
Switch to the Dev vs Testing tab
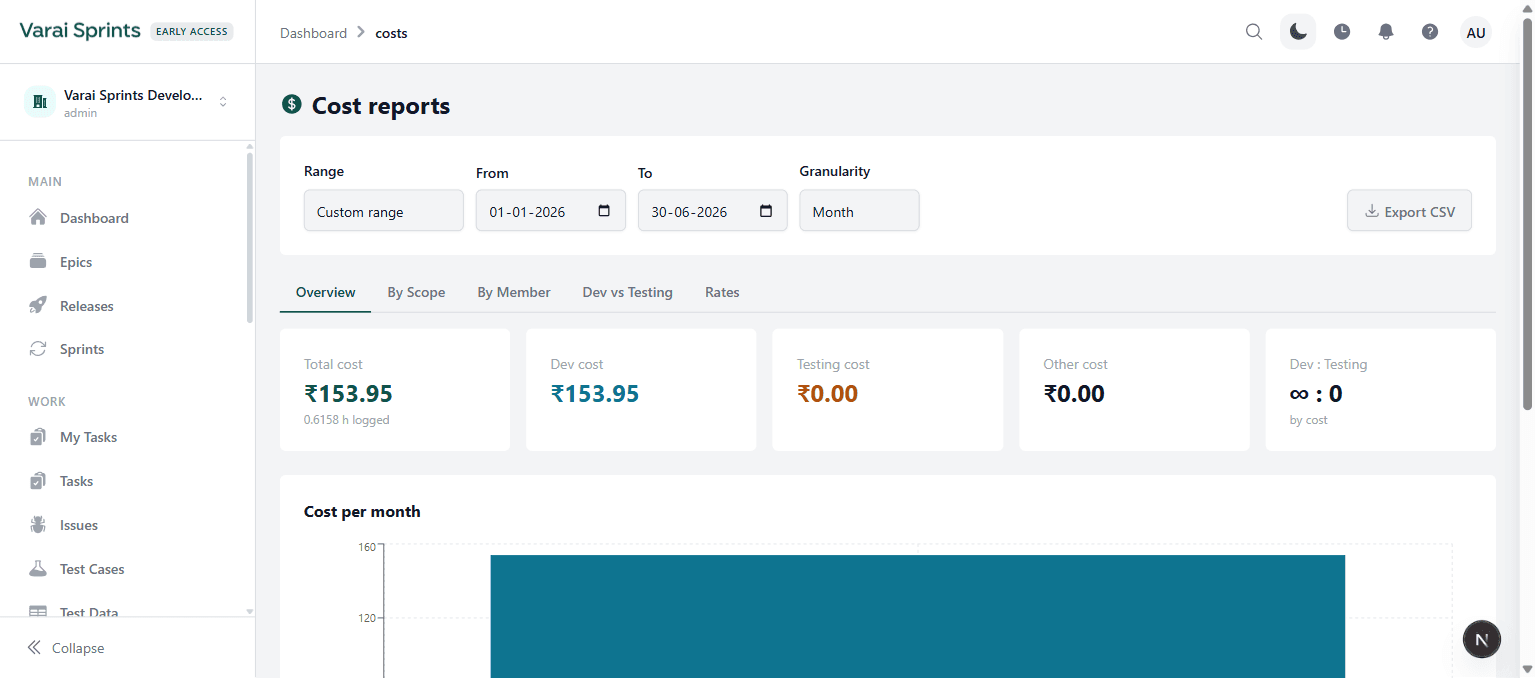pyautogui.click(x=628, y=292)
